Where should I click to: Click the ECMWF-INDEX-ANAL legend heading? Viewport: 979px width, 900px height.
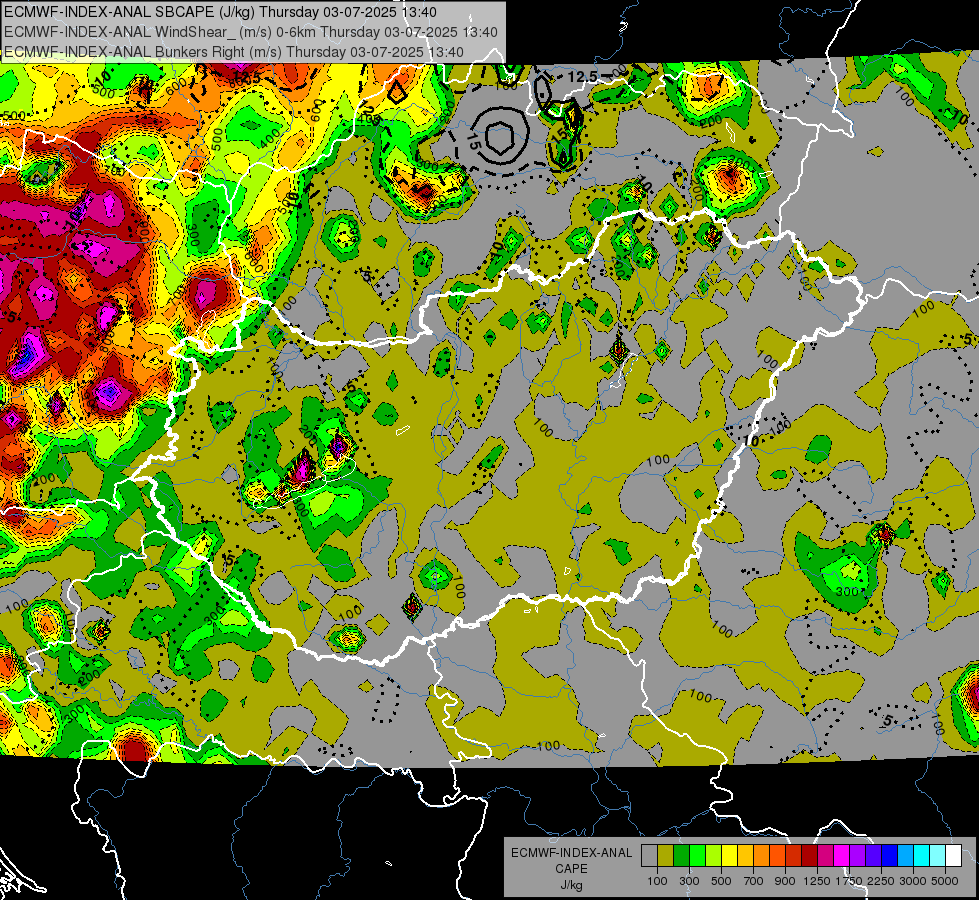pyautogui.click(x=571, y=853)
